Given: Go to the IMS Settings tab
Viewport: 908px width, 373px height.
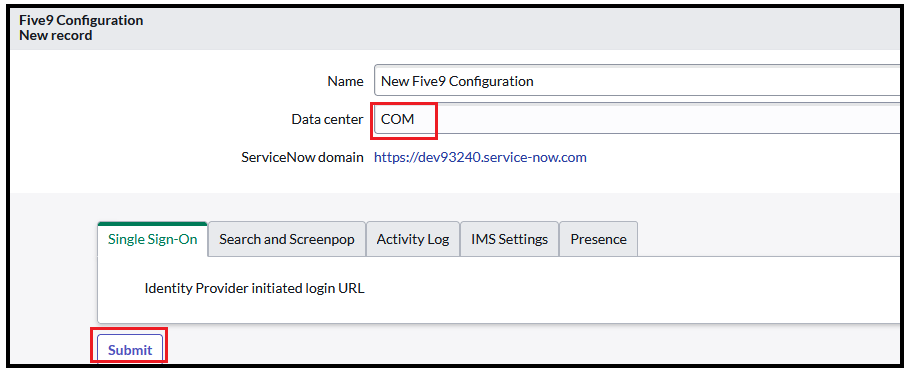Looking at the screenshot, I should pyautogui.click(x=510, y=239).
